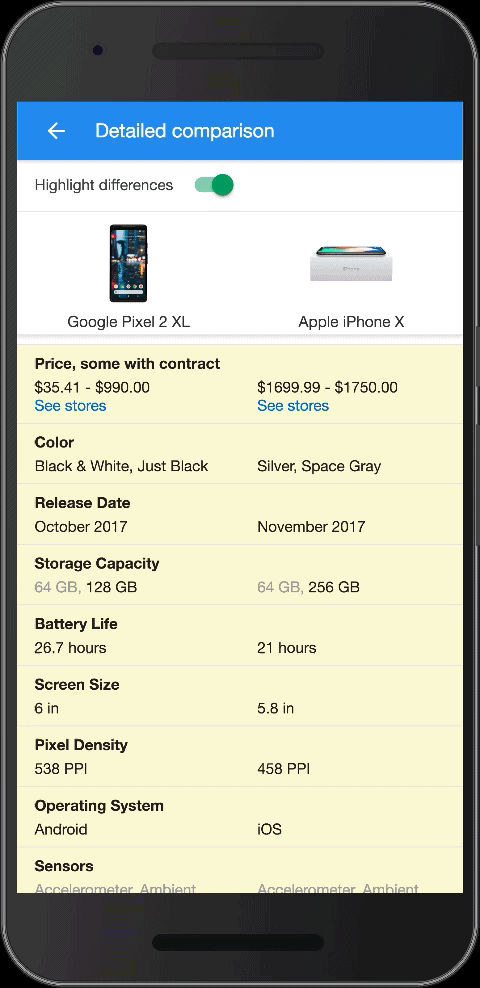
Task: Tap the Google Pixel 2 XL name
Action: pyautogui.click(x=129, y=322)
